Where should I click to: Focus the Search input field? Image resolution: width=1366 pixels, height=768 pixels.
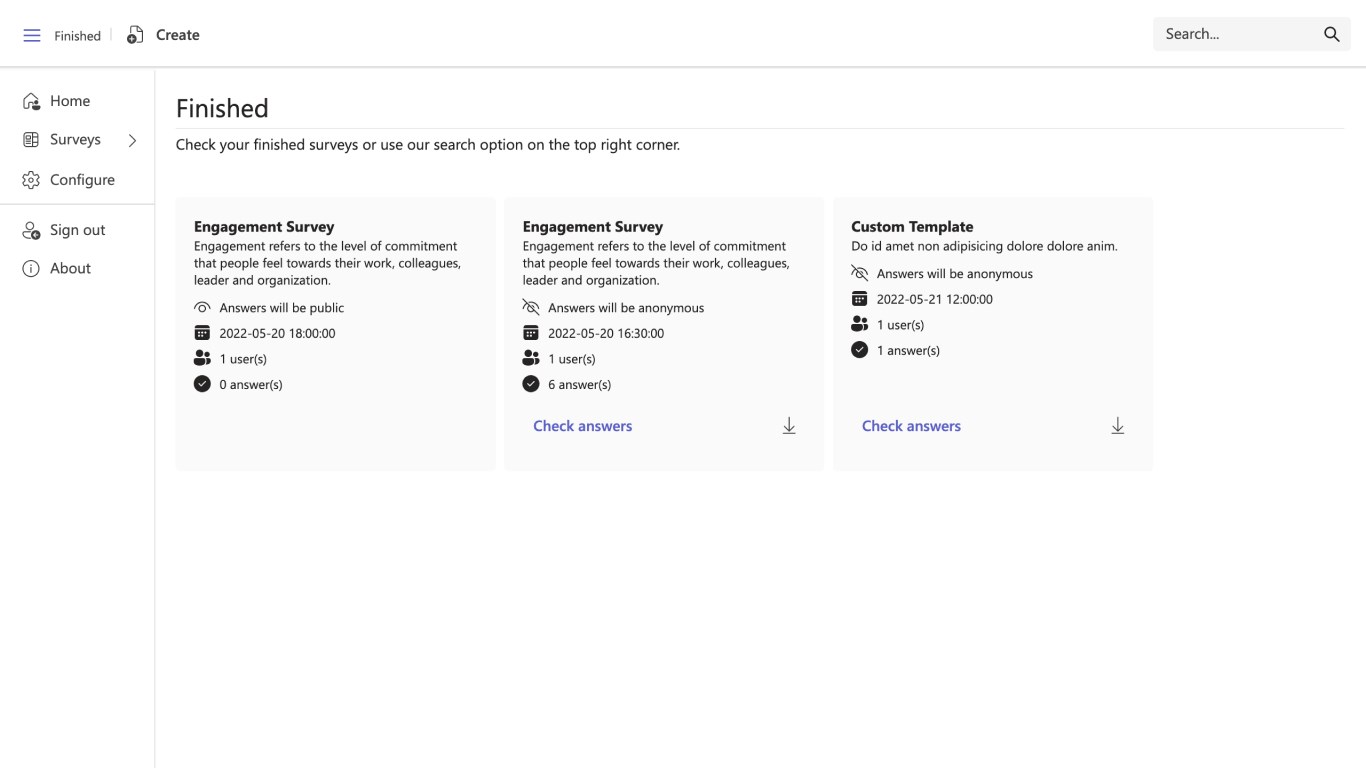(1235, 34)
